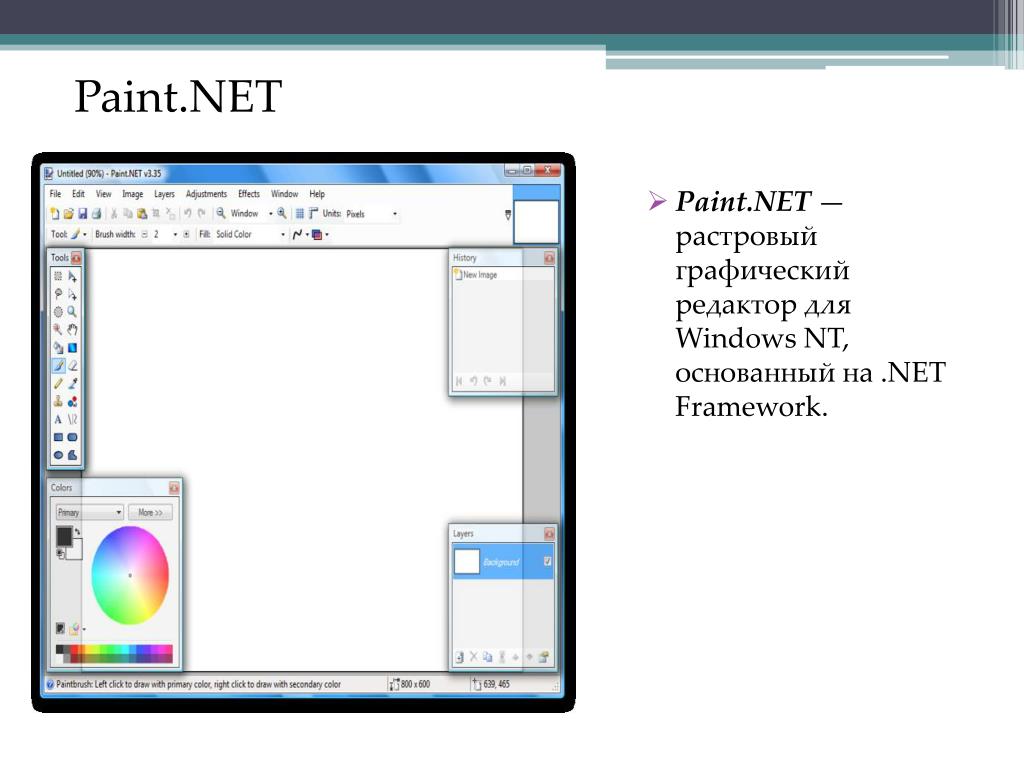Click the image list thumbnail at top right
1024x768 pixels.
point(536,222)
